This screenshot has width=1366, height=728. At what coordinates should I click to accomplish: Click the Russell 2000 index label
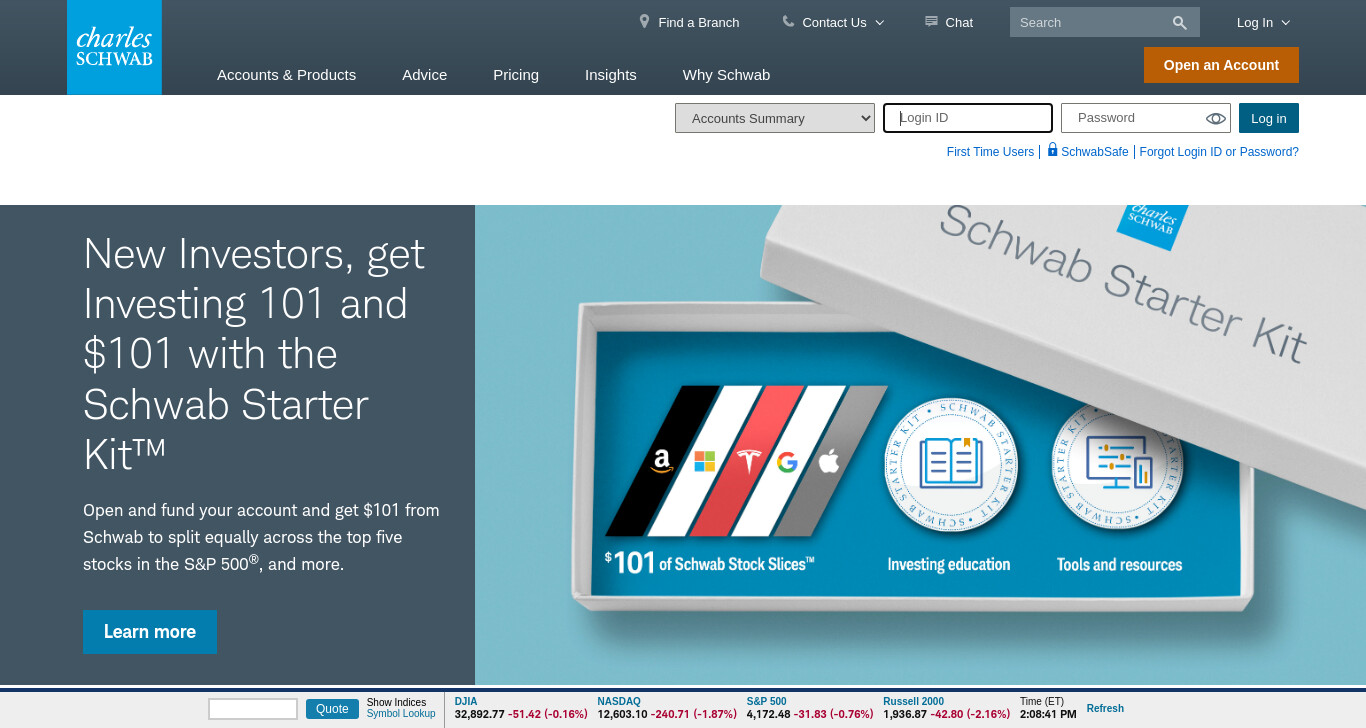tap(913, 702)
